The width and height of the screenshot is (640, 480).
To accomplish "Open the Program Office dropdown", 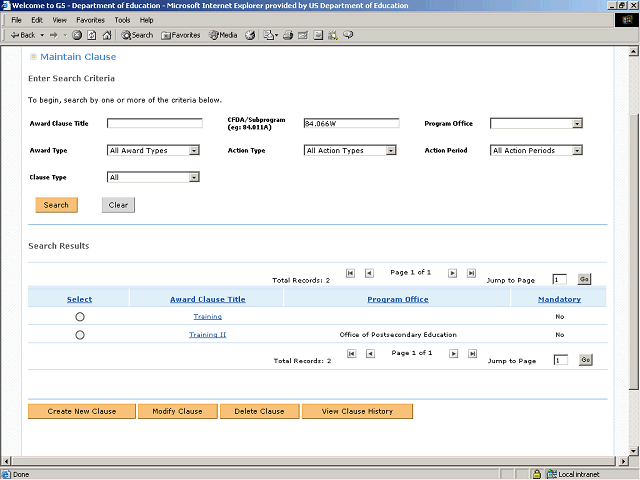I will point(536,123).
